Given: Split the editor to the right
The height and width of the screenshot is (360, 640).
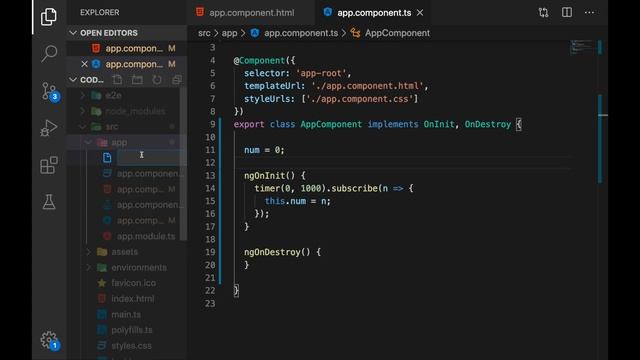Looking at the screenshot, I should pos(567,12).
